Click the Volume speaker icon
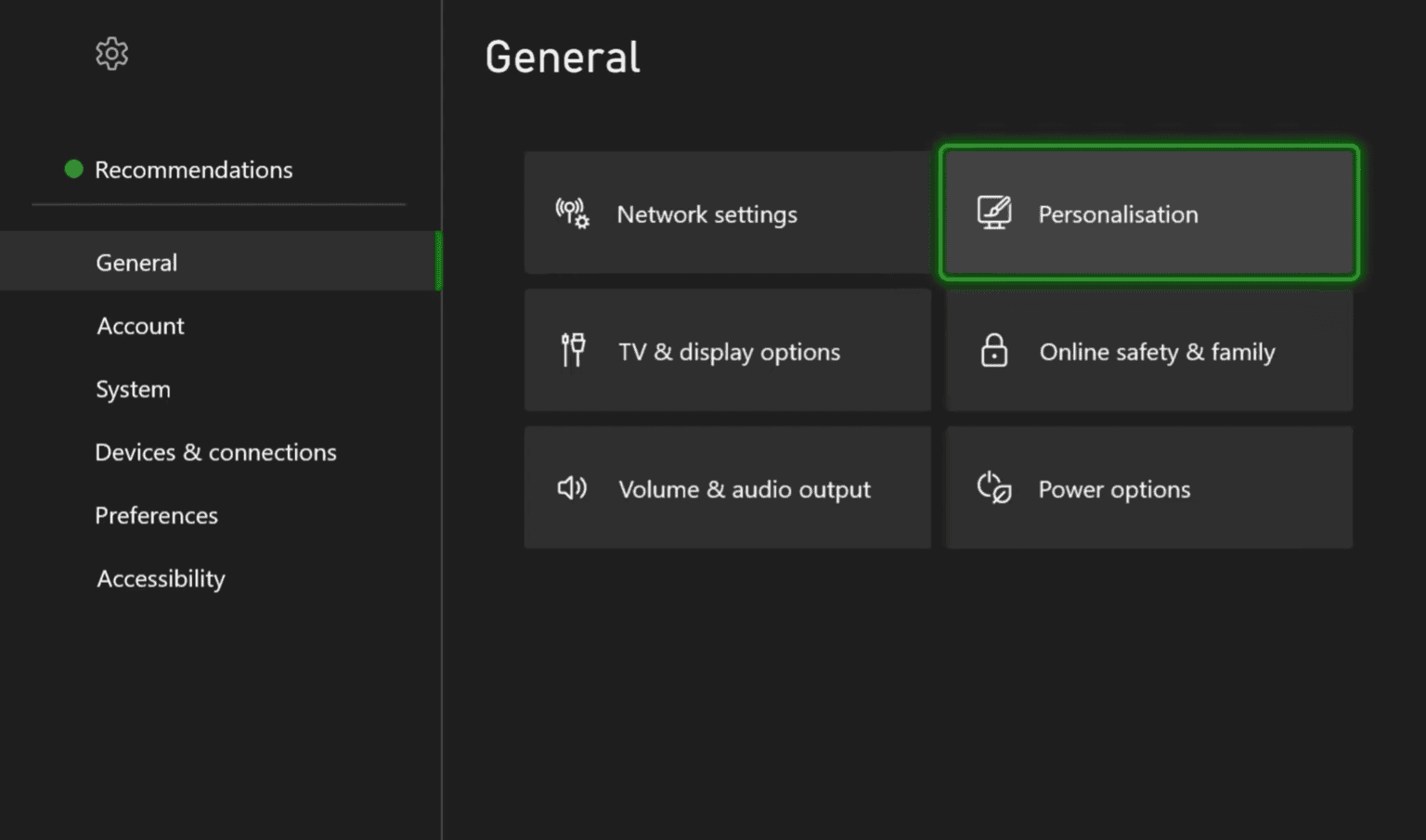This screenshot has height=840, width=1426. pos(572,488)
